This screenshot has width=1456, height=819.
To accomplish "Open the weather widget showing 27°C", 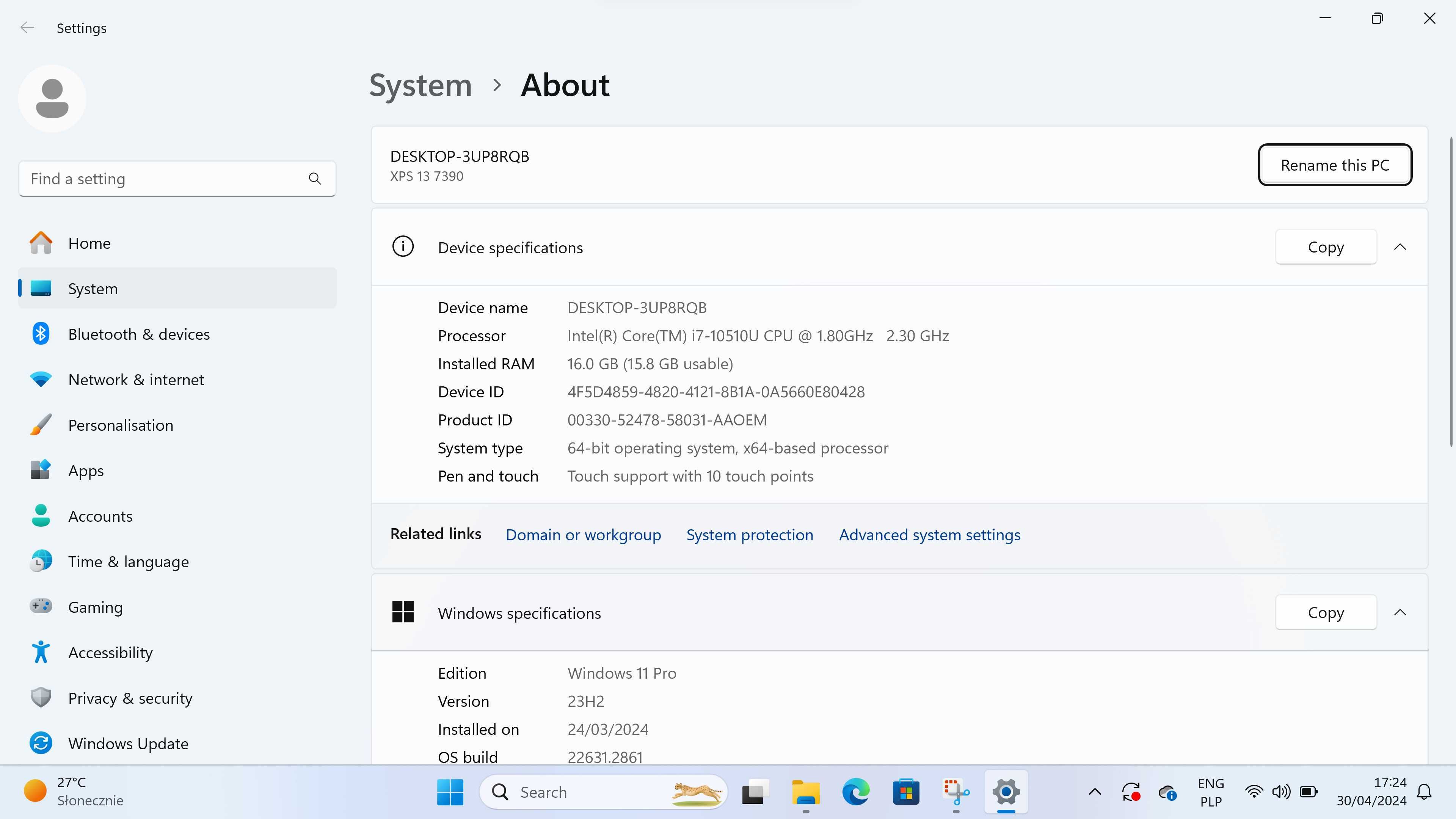I will pos(74,792).
